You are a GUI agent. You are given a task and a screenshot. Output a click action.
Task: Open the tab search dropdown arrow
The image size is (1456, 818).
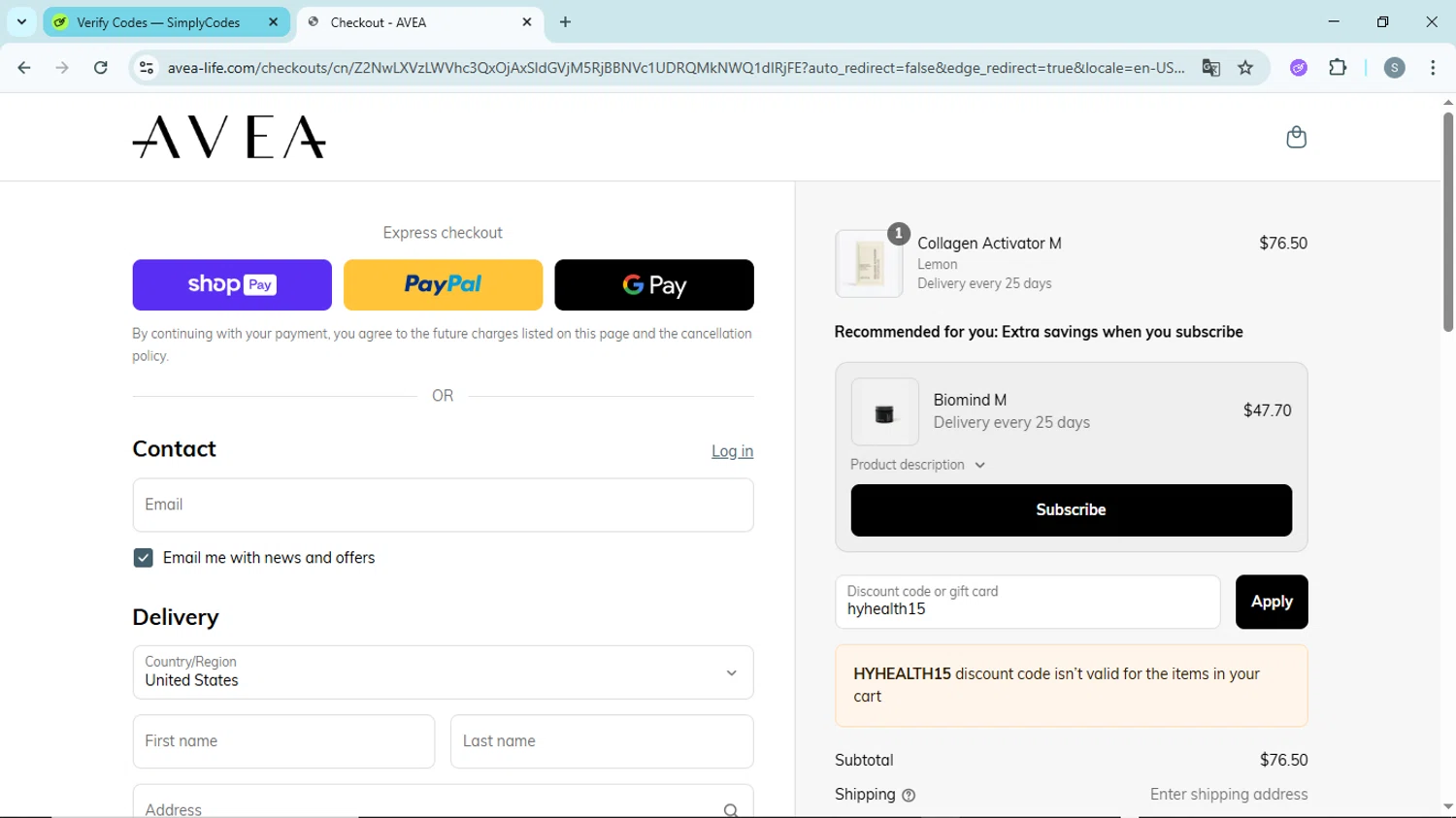click(21, 21)
